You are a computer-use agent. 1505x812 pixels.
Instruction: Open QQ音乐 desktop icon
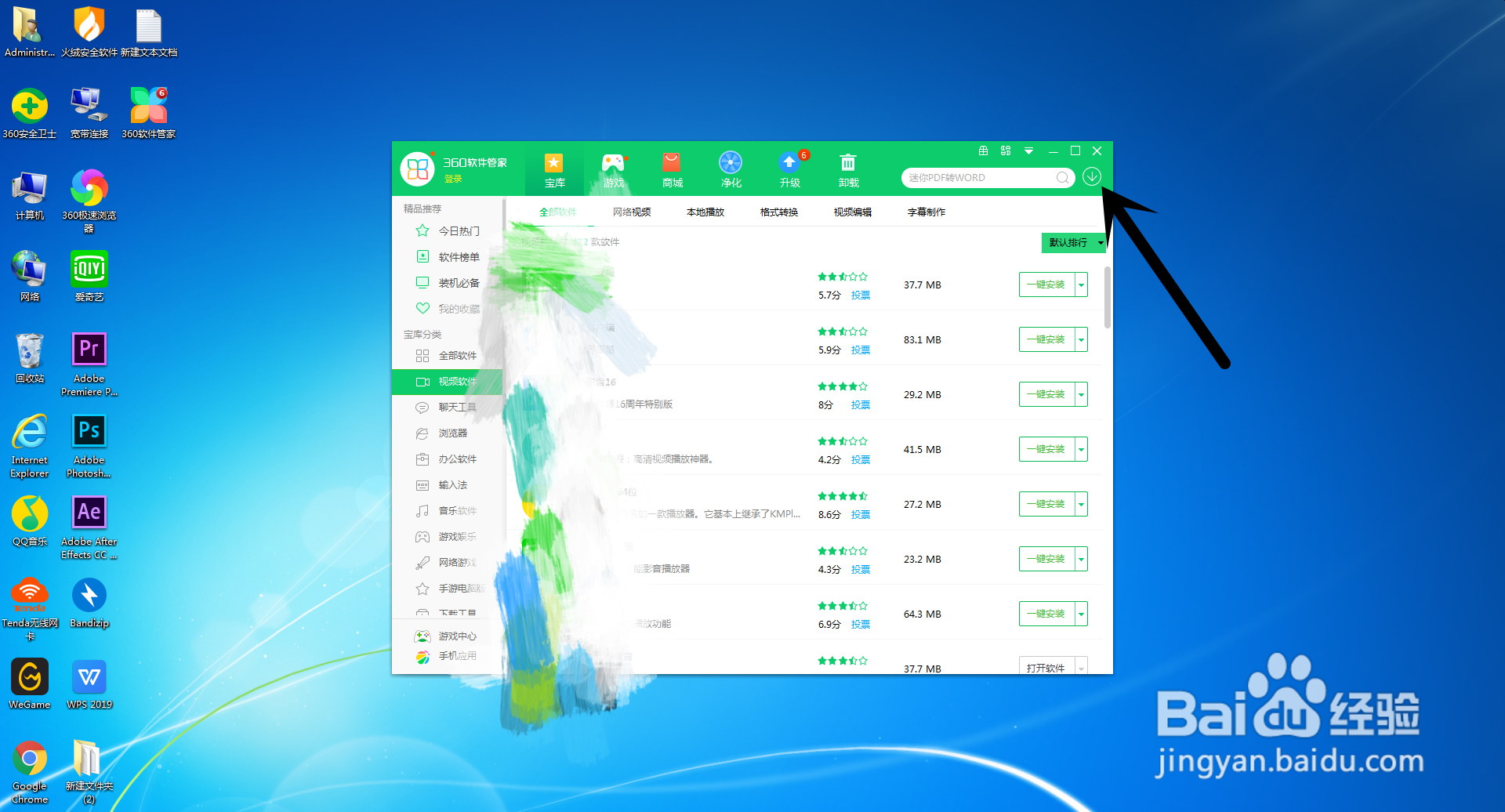click(30, 521)
